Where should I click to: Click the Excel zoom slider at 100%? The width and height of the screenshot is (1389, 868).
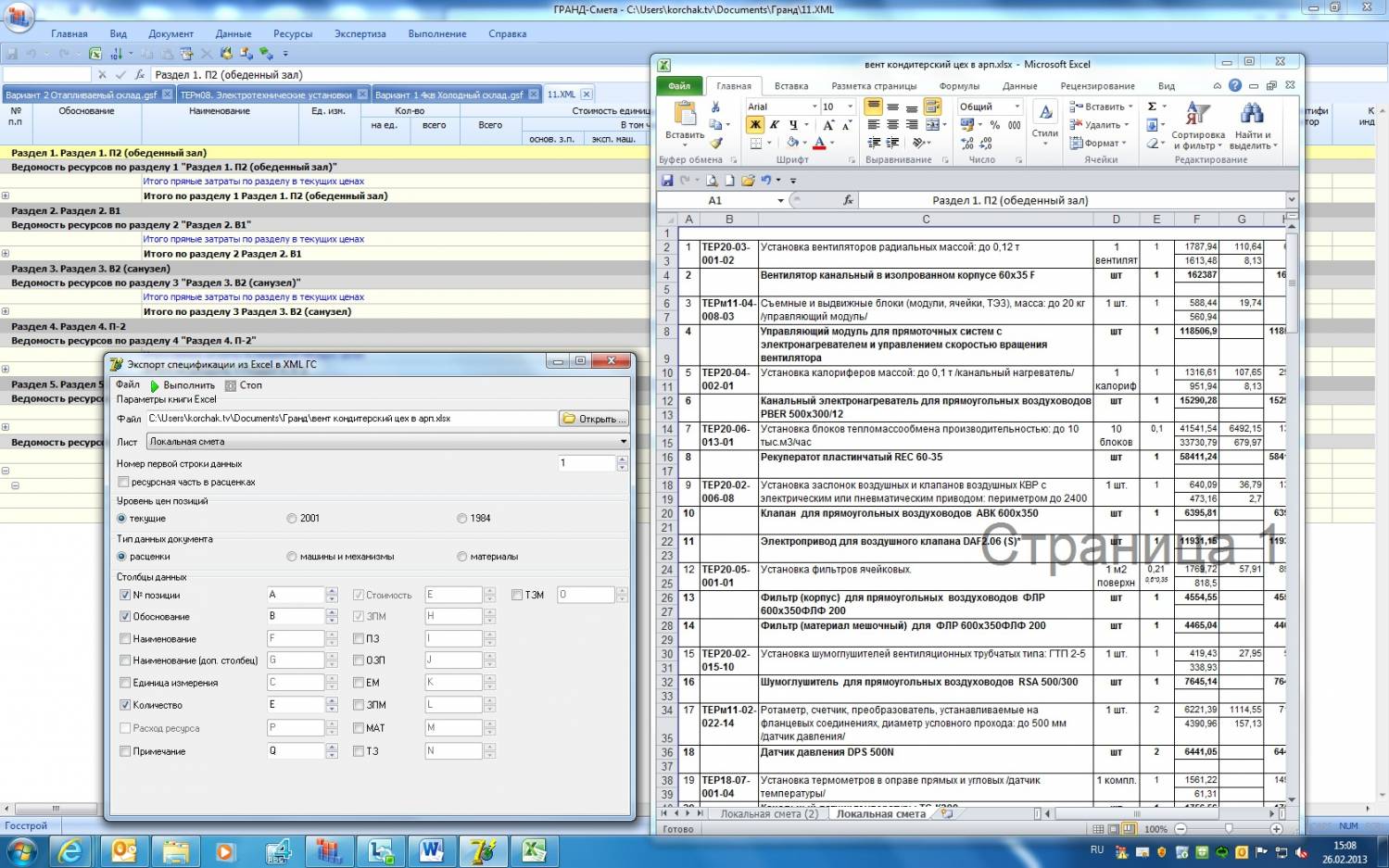click(x=1228, y=829)
